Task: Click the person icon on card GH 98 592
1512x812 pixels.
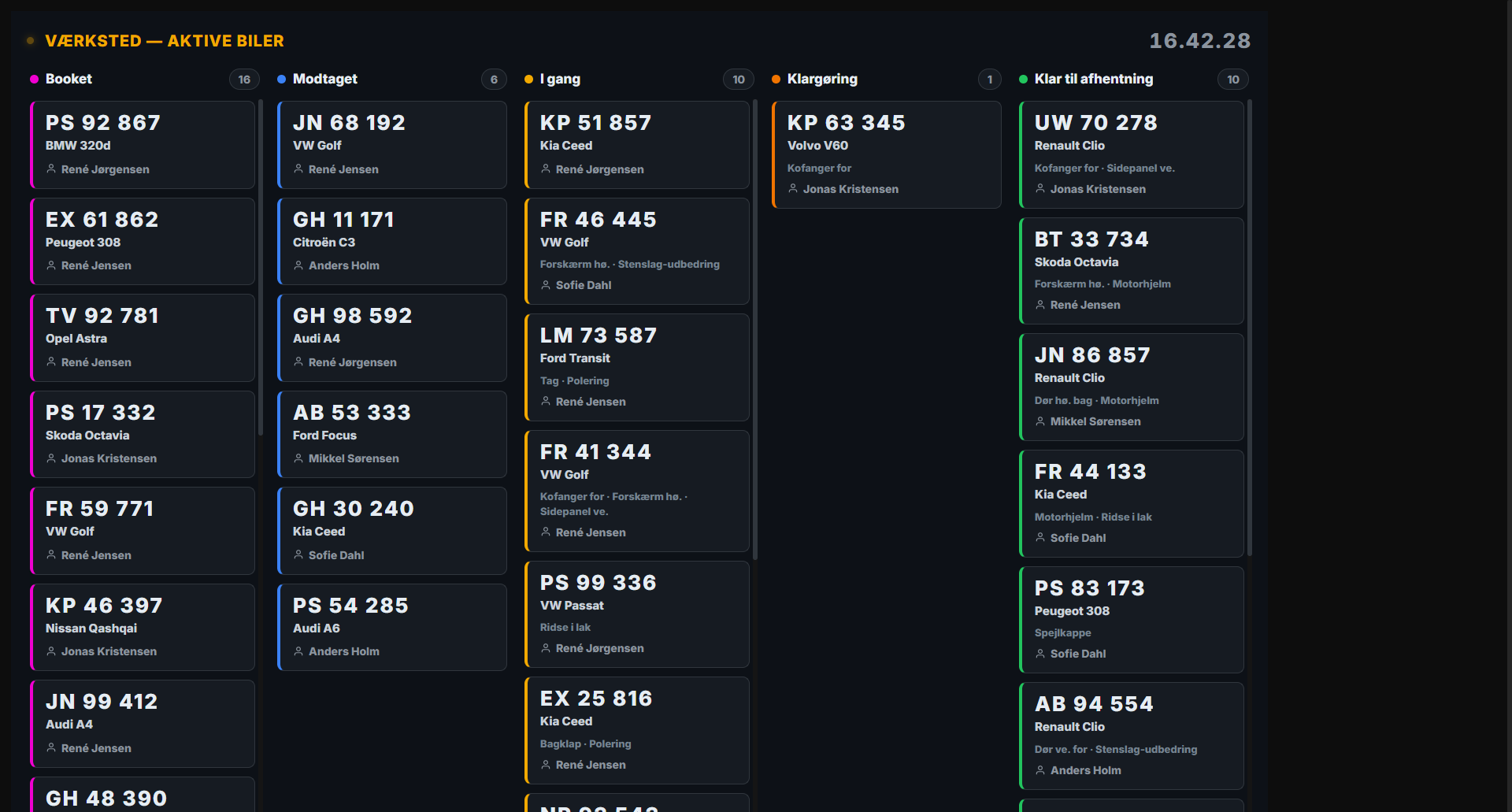Action: (298, 362)
